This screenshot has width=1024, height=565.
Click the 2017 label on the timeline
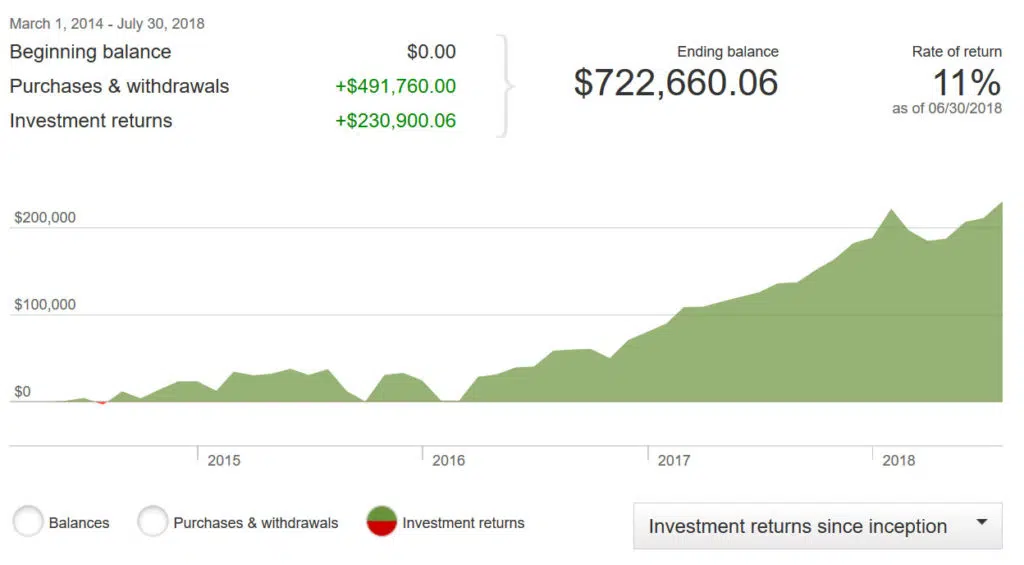[x=674, y=461]
